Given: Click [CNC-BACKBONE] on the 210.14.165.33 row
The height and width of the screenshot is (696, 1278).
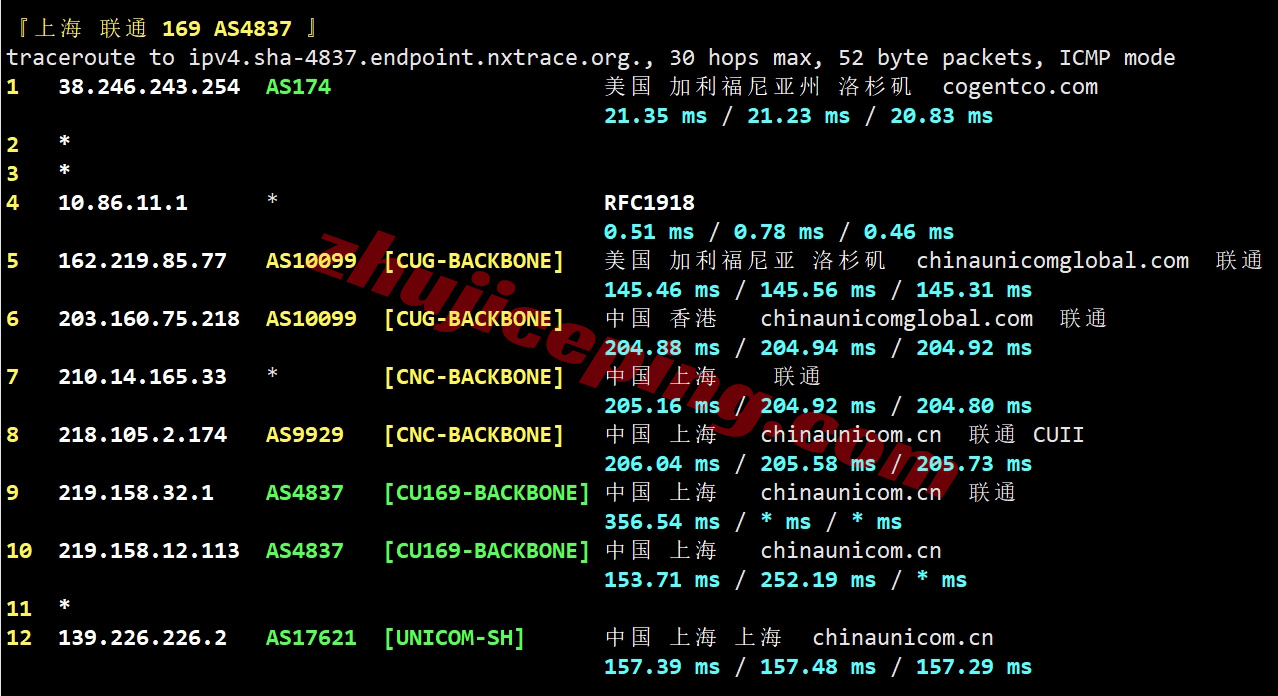Looking at the screenshot, I should point(474,377).
